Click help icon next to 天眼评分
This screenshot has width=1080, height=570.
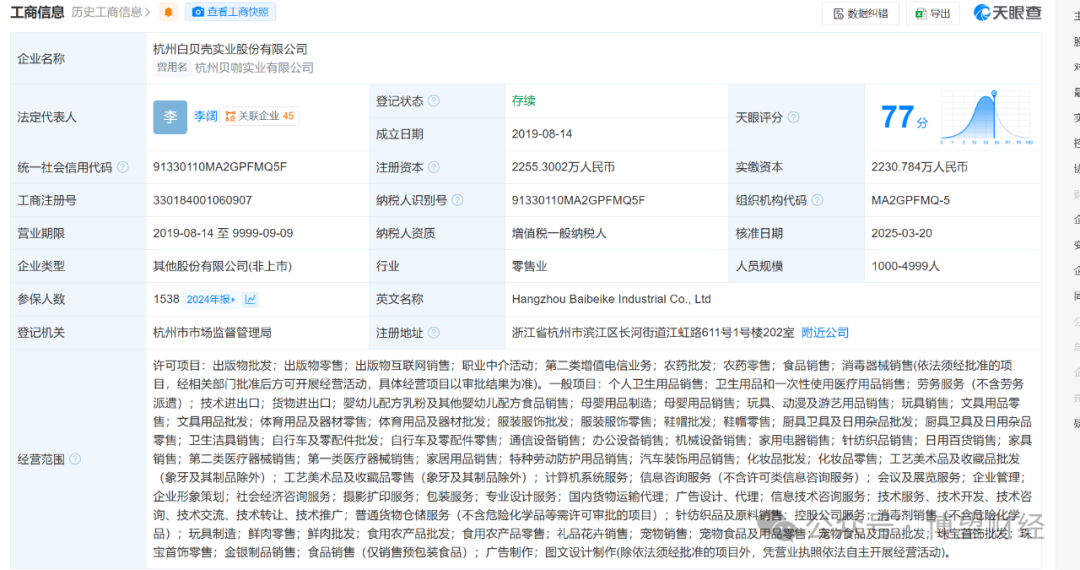[x=793, y=118]
